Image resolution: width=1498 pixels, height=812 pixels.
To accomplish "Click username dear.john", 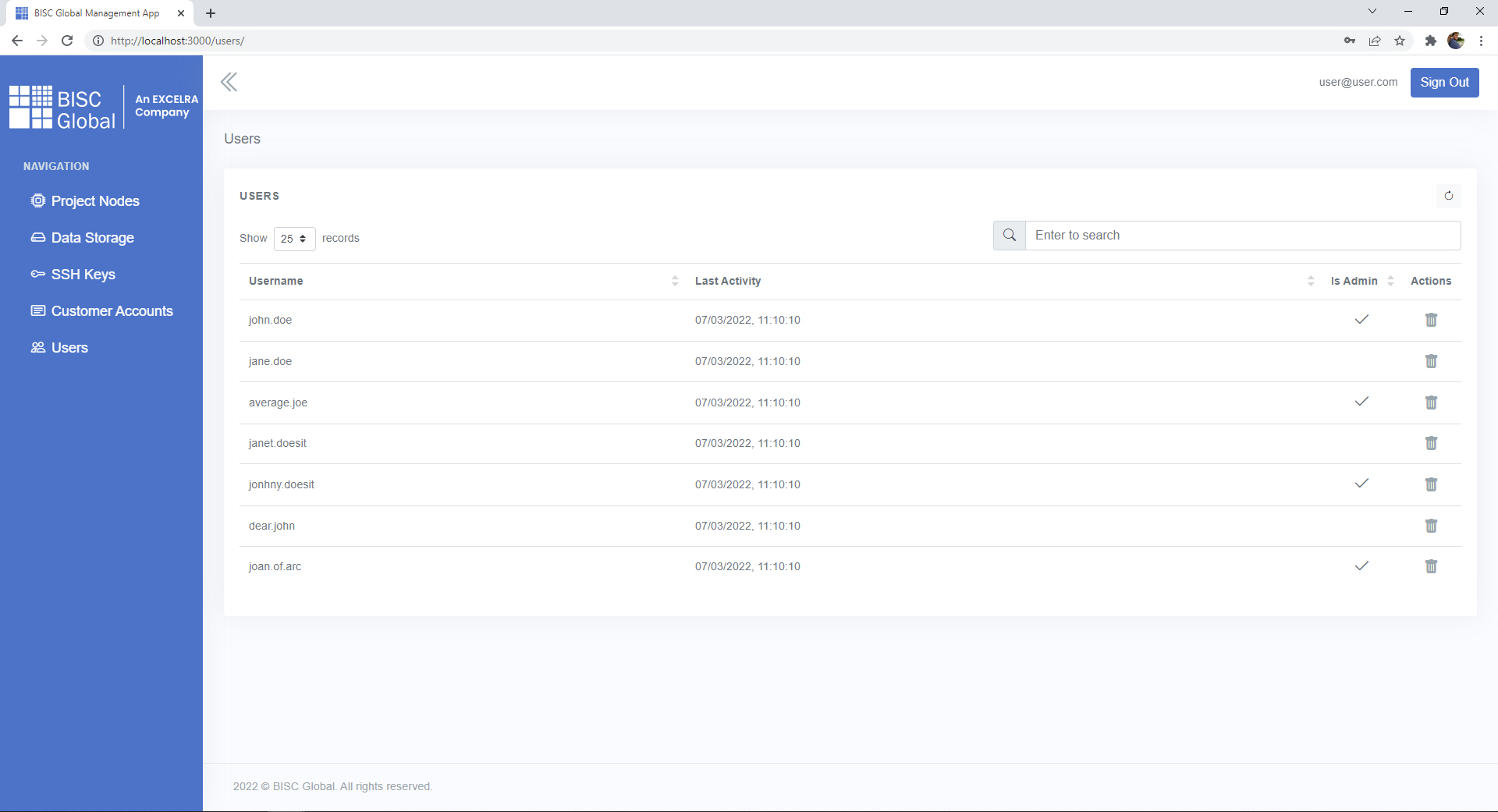I will click(272, 526).
